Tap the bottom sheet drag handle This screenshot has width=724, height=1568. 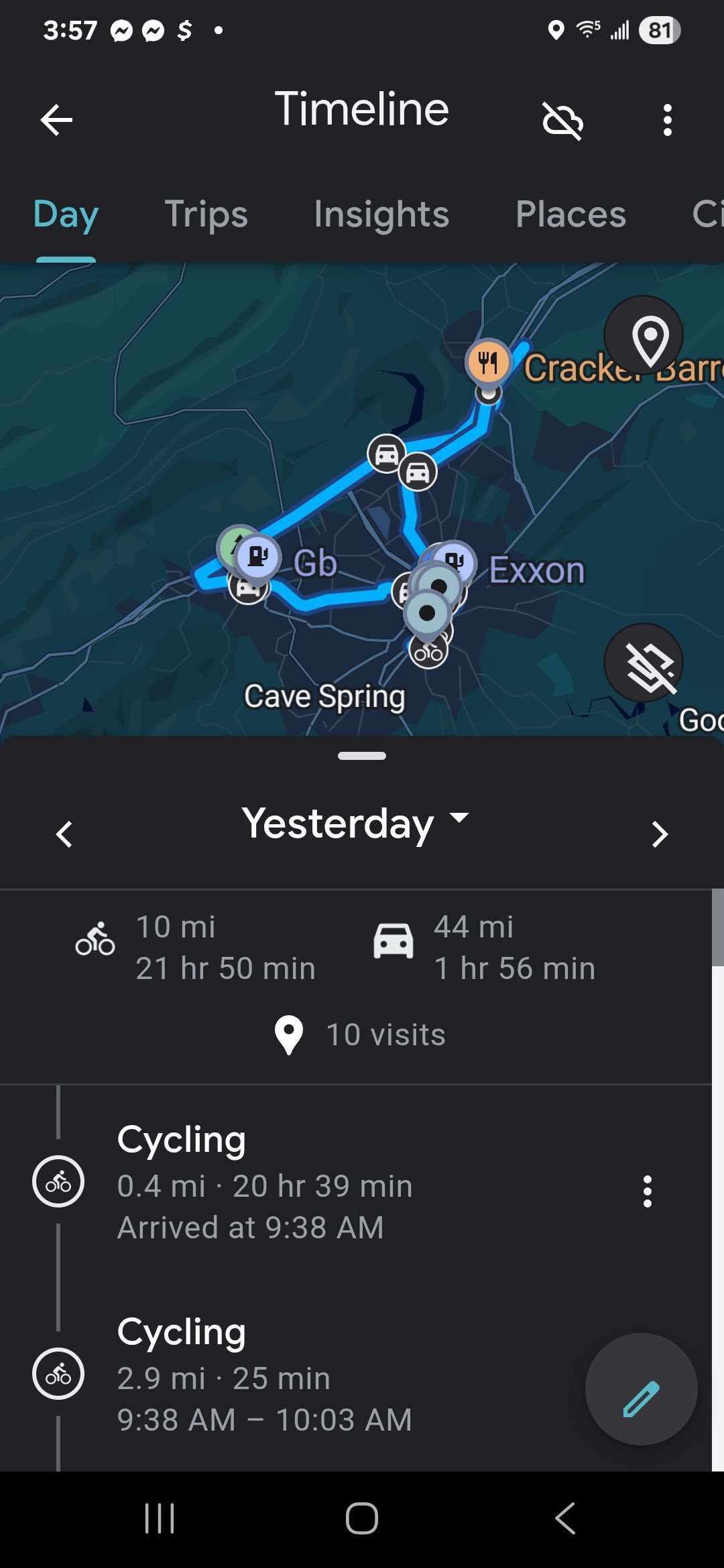(362, 756)
